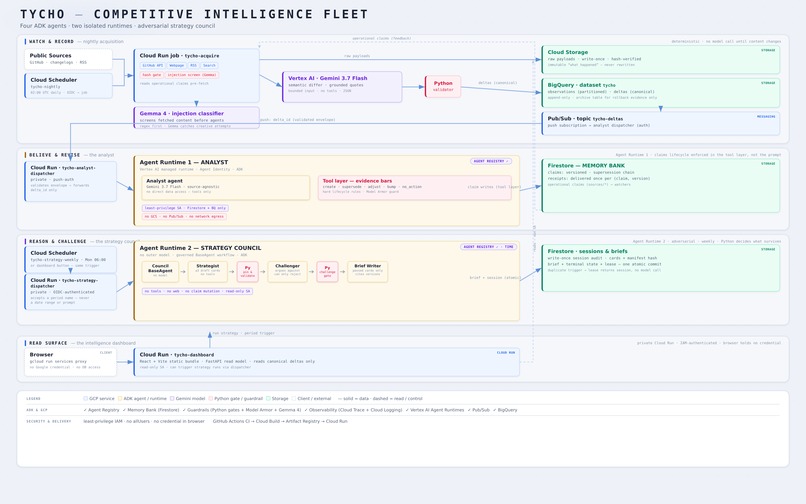Image resolution: width=806 pixels, height=504 pixels.
Task: Click the RSS chip in tycho-acquire
Action: [193, 65]
